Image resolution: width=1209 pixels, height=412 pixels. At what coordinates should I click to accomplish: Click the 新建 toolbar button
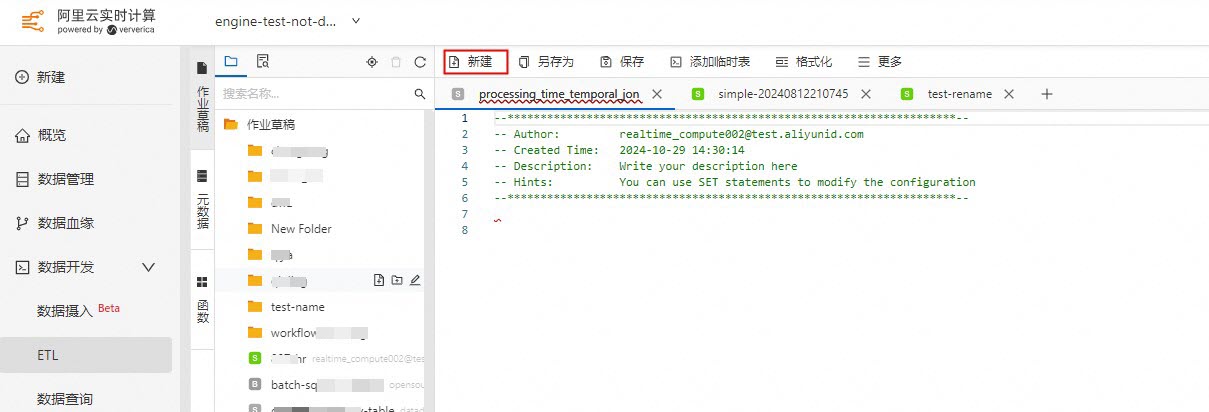[x=475, y=62]
